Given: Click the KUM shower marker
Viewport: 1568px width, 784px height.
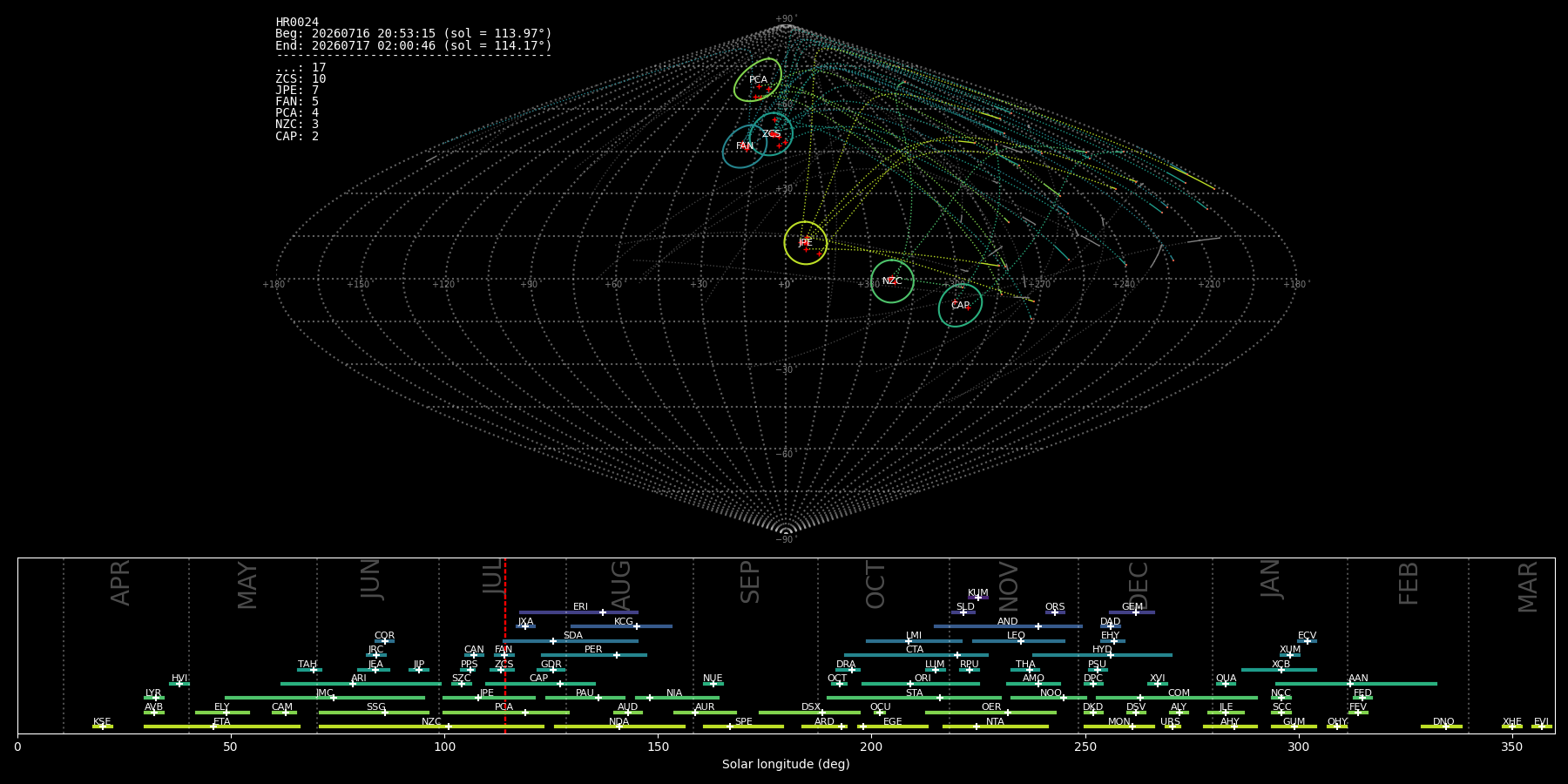Looking at the screenshot, I should pyautogui.click(x=978, y=598).
